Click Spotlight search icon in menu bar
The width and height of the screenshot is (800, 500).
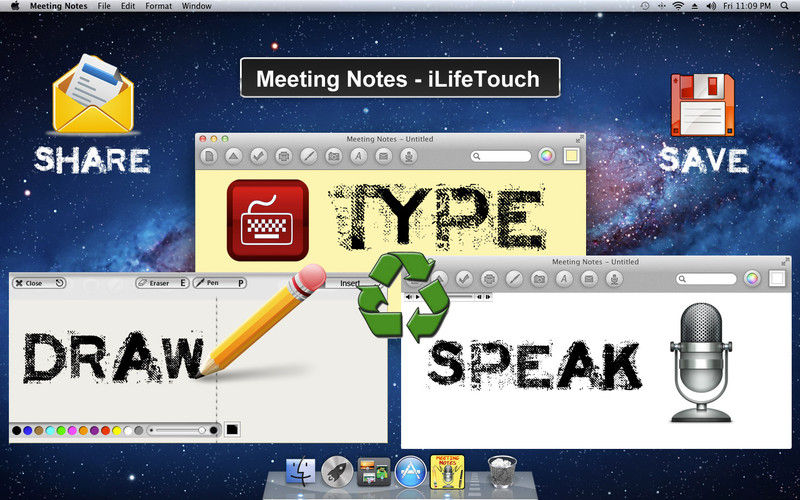[x=784, y=6]
